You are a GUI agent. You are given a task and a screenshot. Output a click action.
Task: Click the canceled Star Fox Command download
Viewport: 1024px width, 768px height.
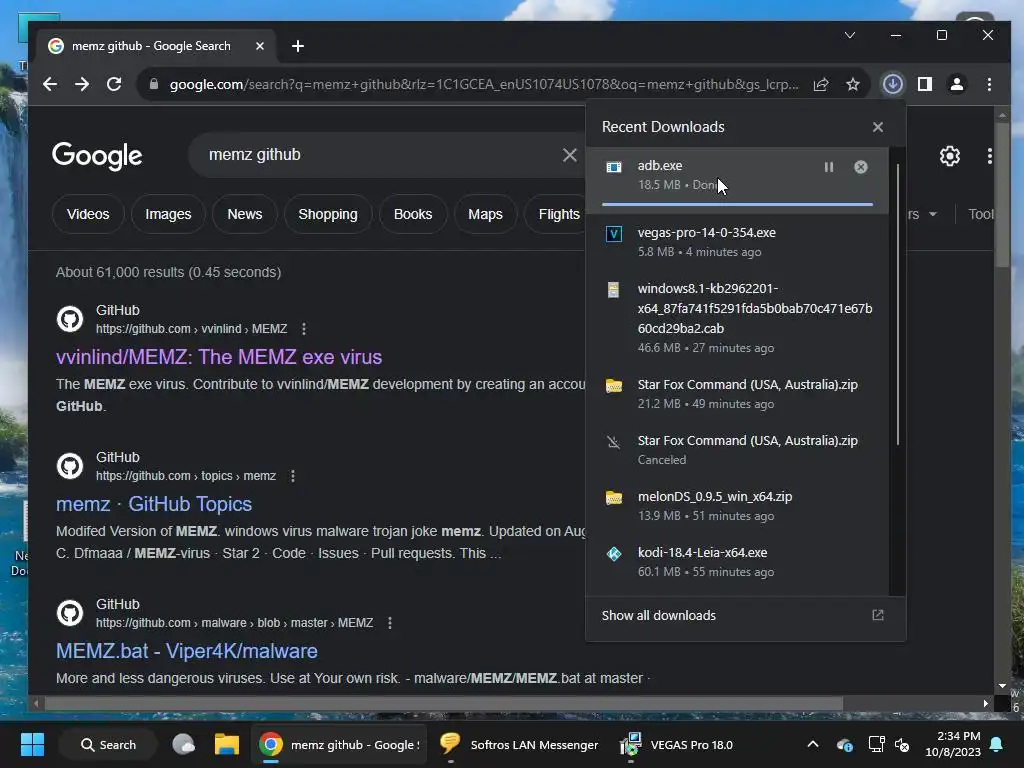click(737, 450)
